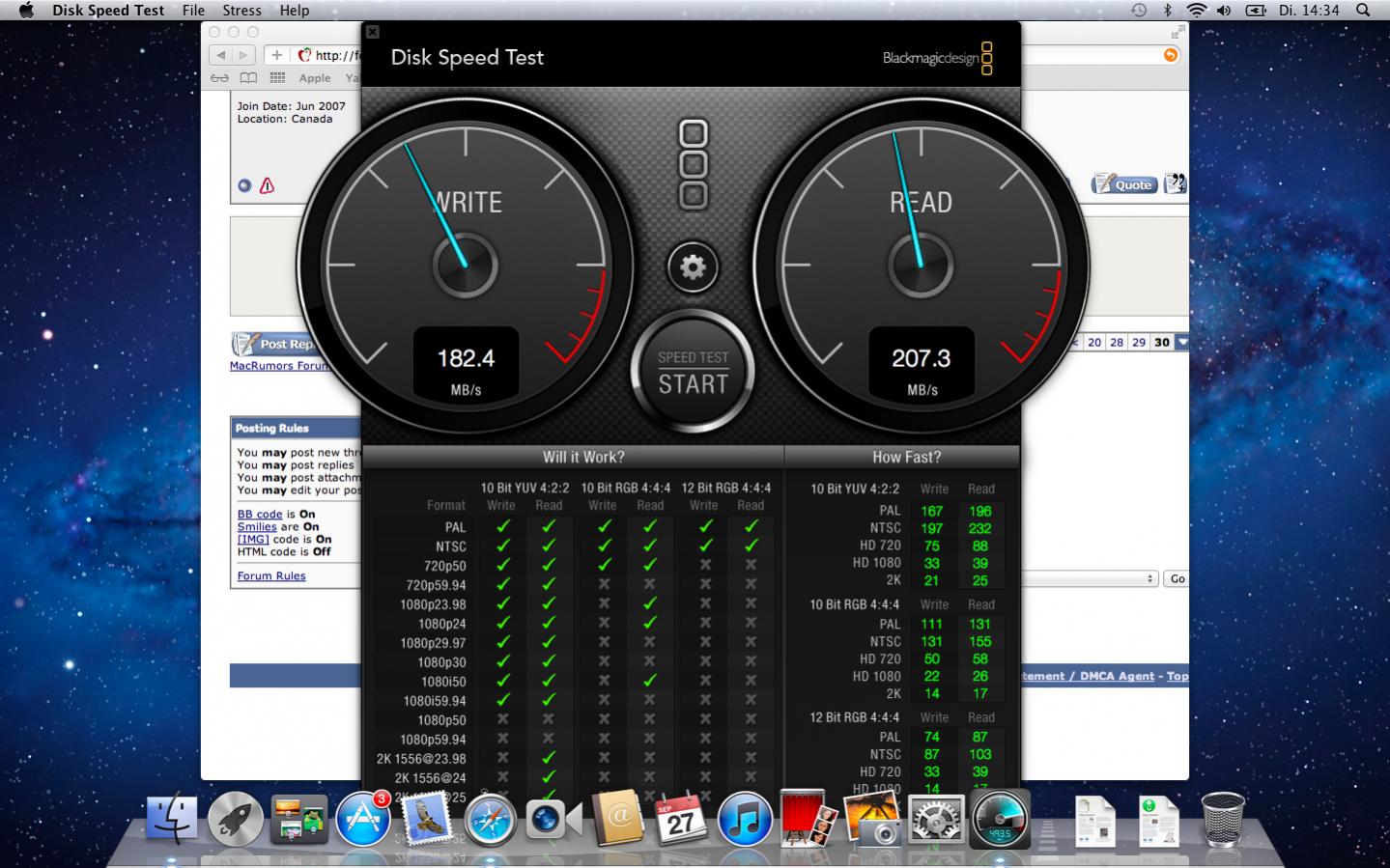
Task: Open System Preferences from the Dock
Action: click(935, 820)
